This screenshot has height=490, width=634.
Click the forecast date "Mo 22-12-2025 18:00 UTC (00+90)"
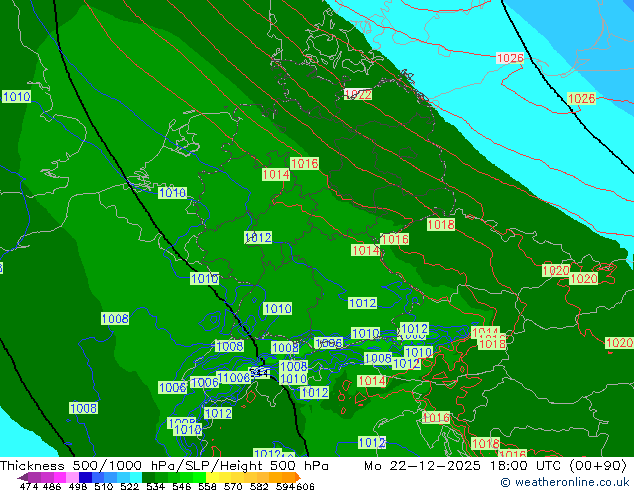click(x=495, y=466)
